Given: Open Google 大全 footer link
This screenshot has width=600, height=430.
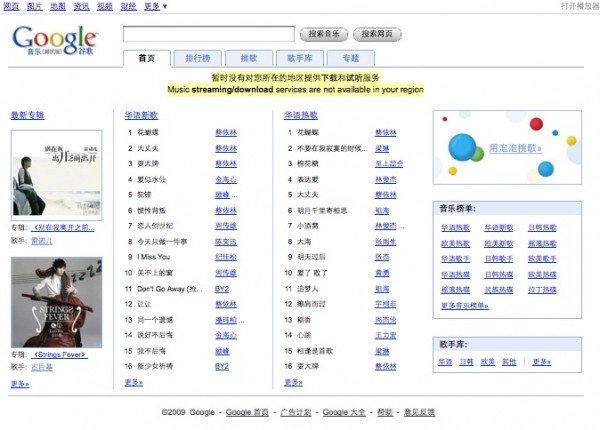Looking at the screenshot, I should pyautogui.click(x=344, y=412).
